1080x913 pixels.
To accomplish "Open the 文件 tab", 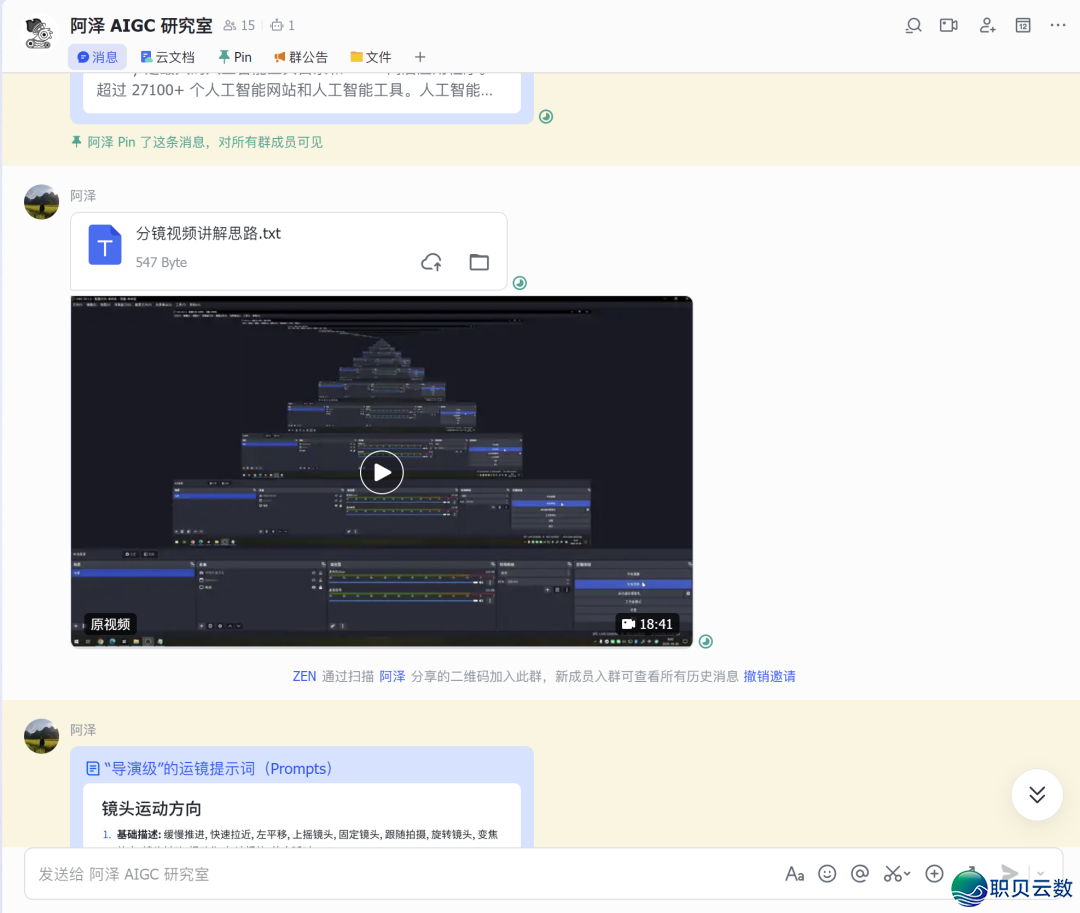I will 371,57.
